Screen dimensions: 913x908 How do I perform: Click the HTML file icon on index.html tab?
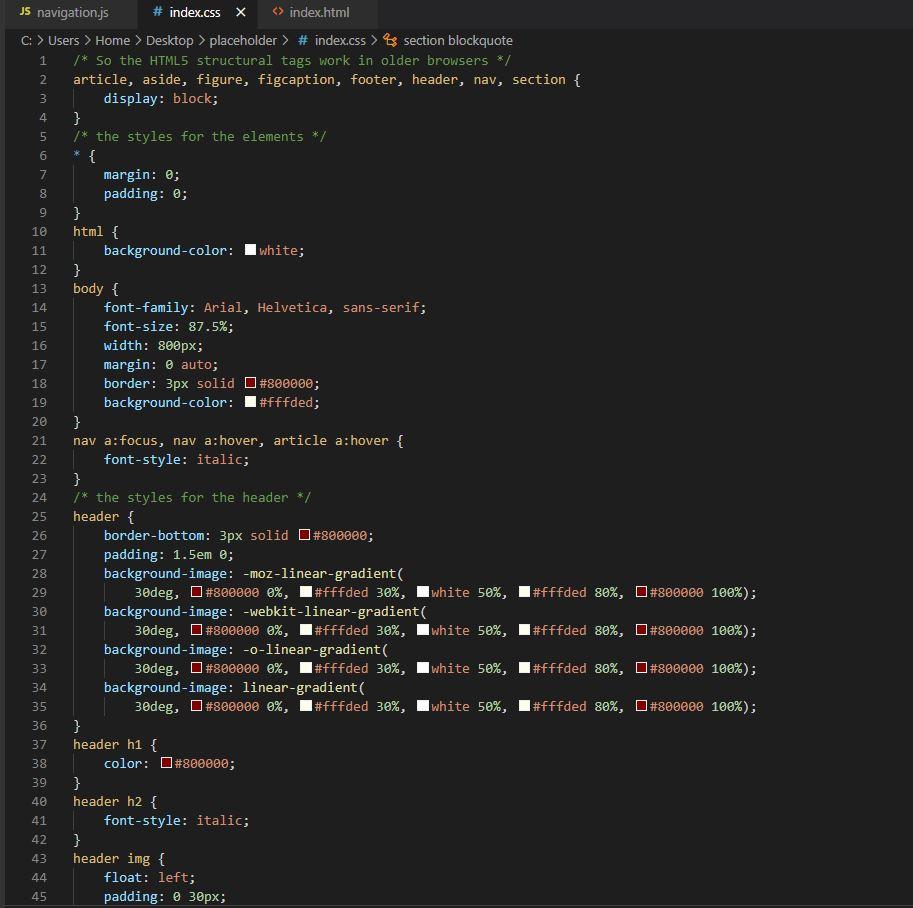tap(278, 12)
